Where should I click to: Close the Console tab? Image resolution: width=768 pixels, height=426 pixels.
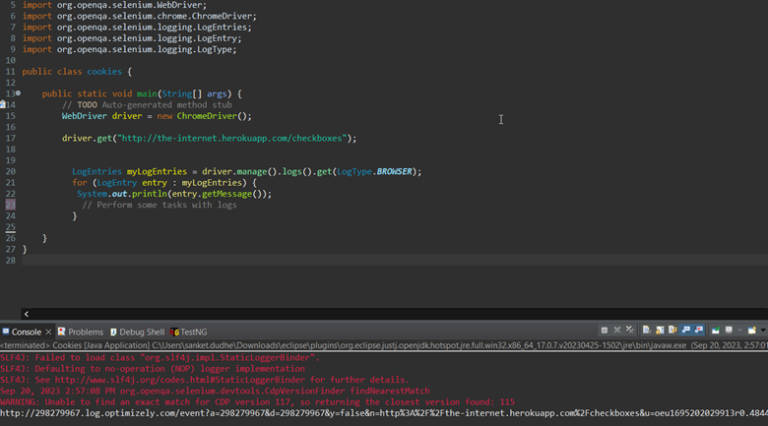[x=48, y=331]
